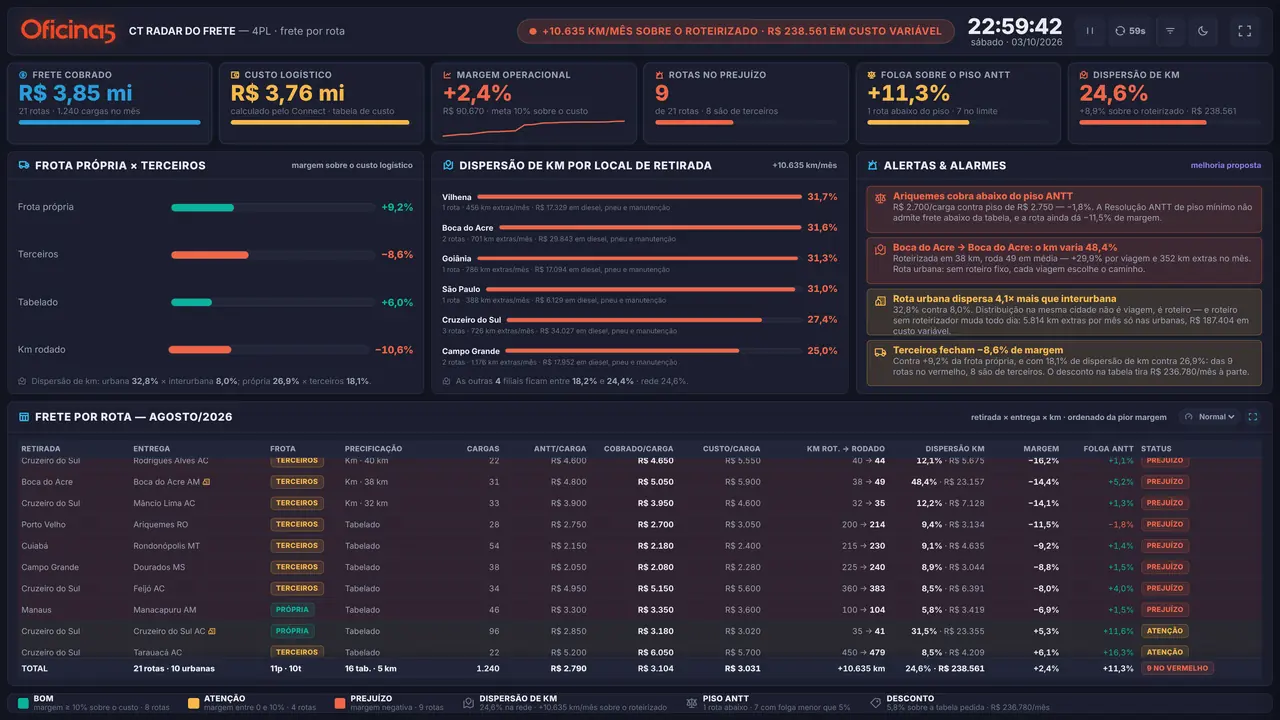Screen dimensions: 1280x720
Task: Click the green BOM legend swatch
Action: 23,703
